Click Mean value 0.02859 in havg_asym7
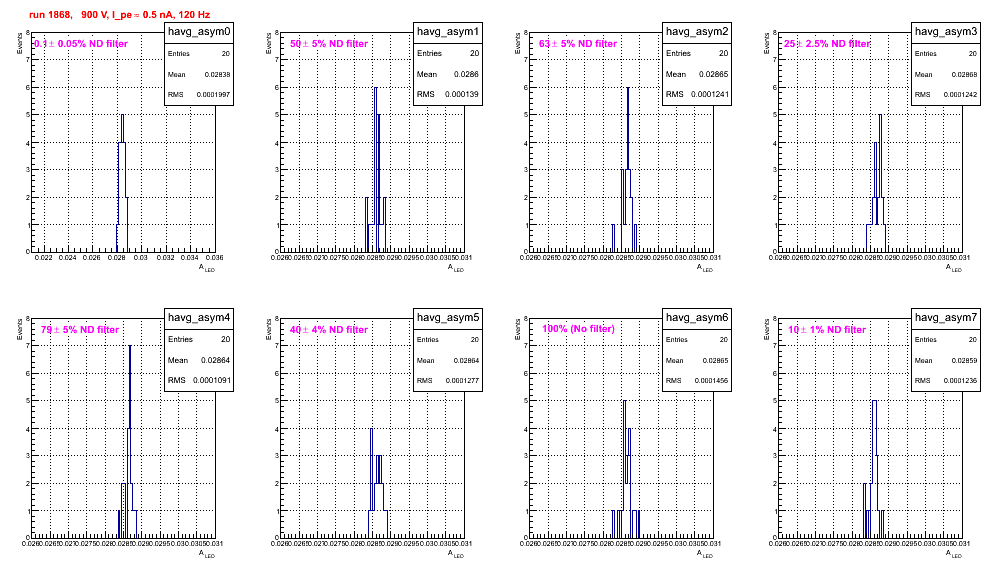 pos(964,360)
